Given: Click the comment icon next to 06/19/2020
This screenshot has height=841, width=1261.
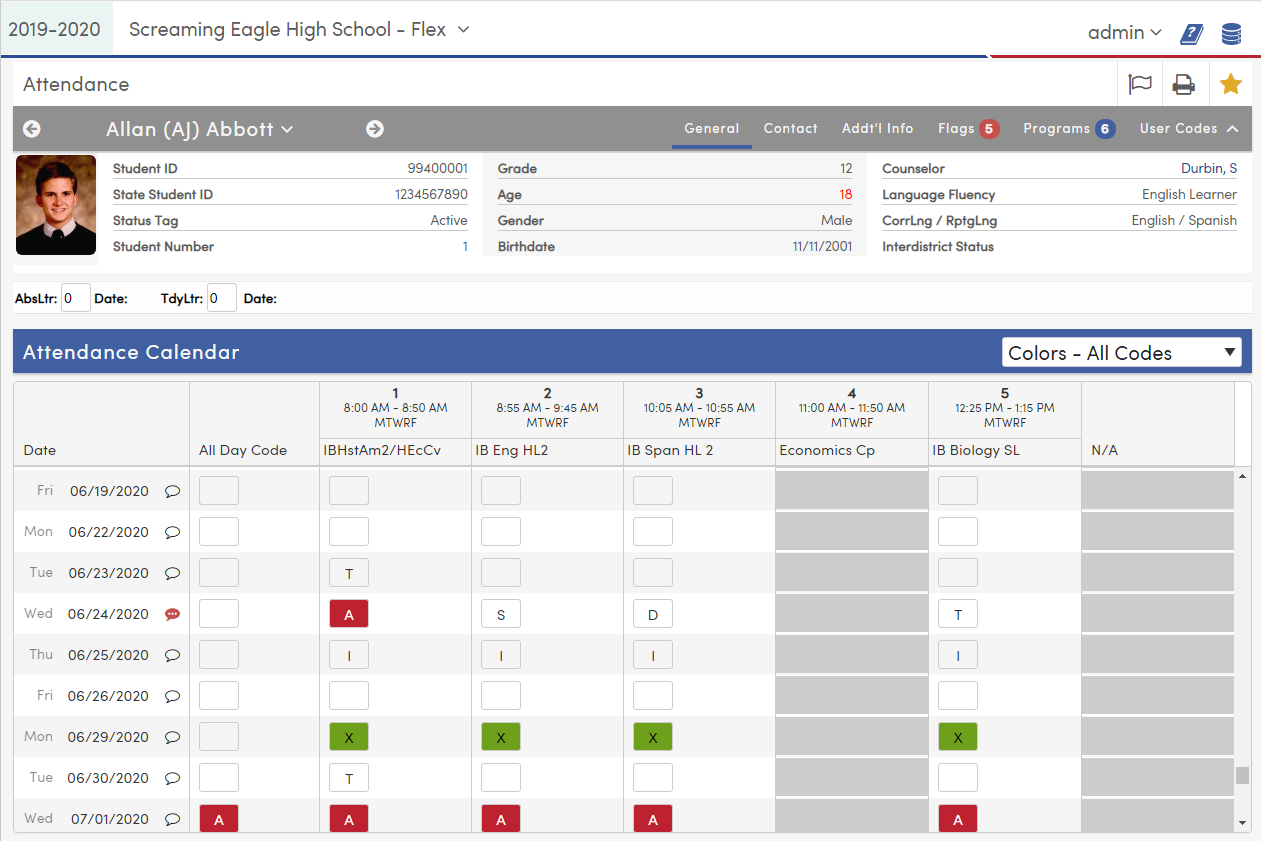Looking at the screenshot, I should point(172,491).
